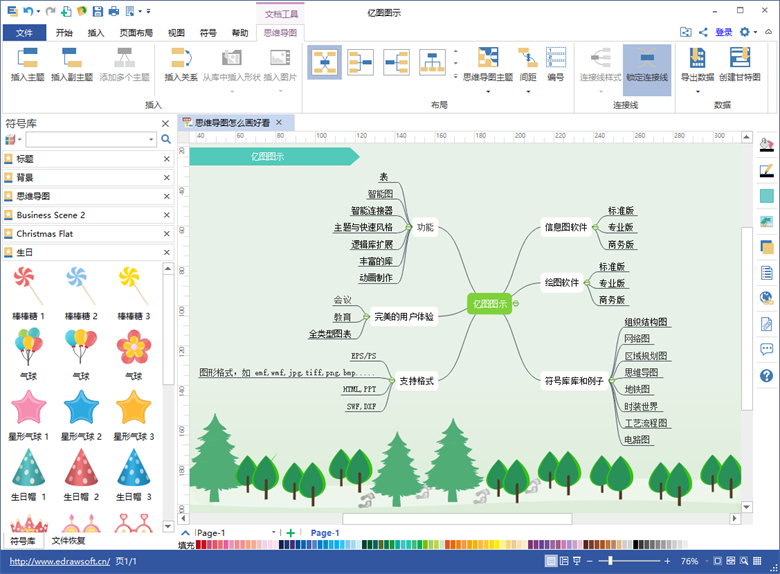Search the symbol library with magnifier icon
Viewport: 780px width, 574px height.
[166, 139]
